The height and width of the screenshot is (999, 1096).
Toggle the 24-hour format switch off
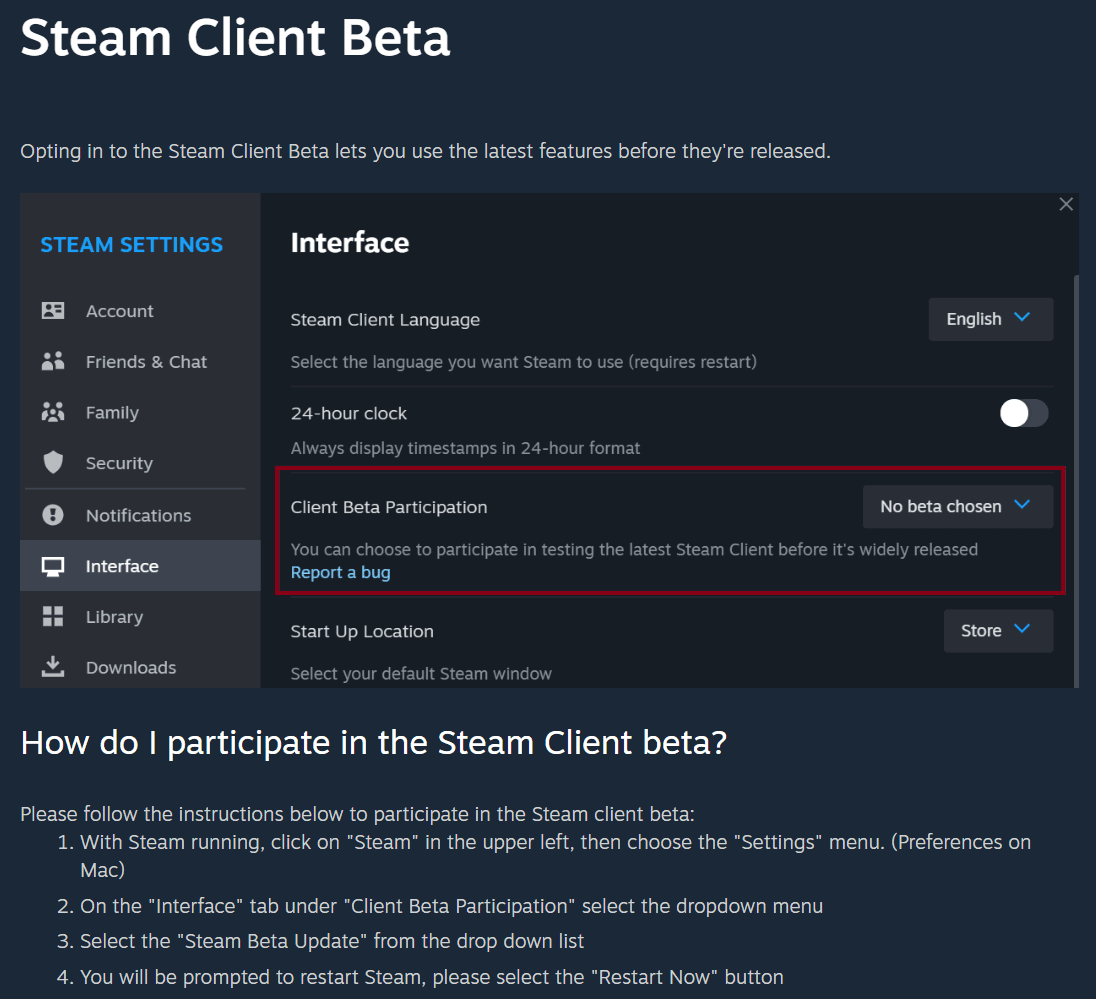(x=1023, y=412)
